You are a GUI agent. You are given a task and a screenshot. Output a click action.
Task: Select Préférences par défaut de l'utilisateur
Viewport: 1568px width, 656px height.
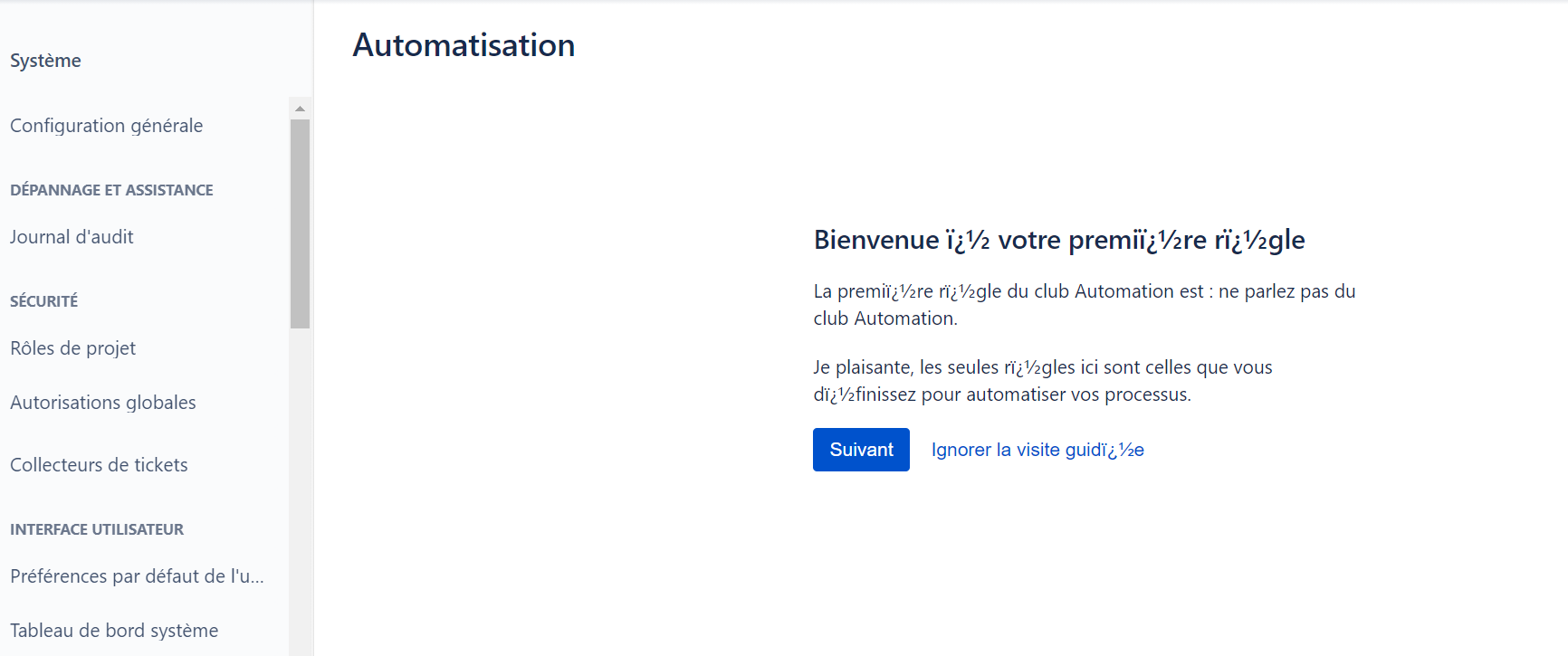point(137,576)
